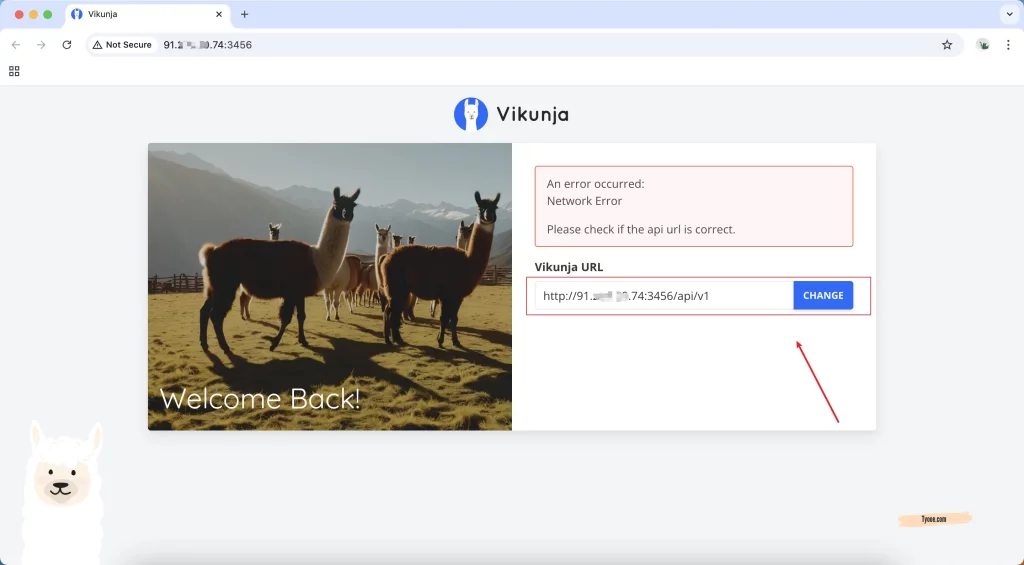1024x565 pixels.
Task: Click the Network Error message text
Action: 584,201
